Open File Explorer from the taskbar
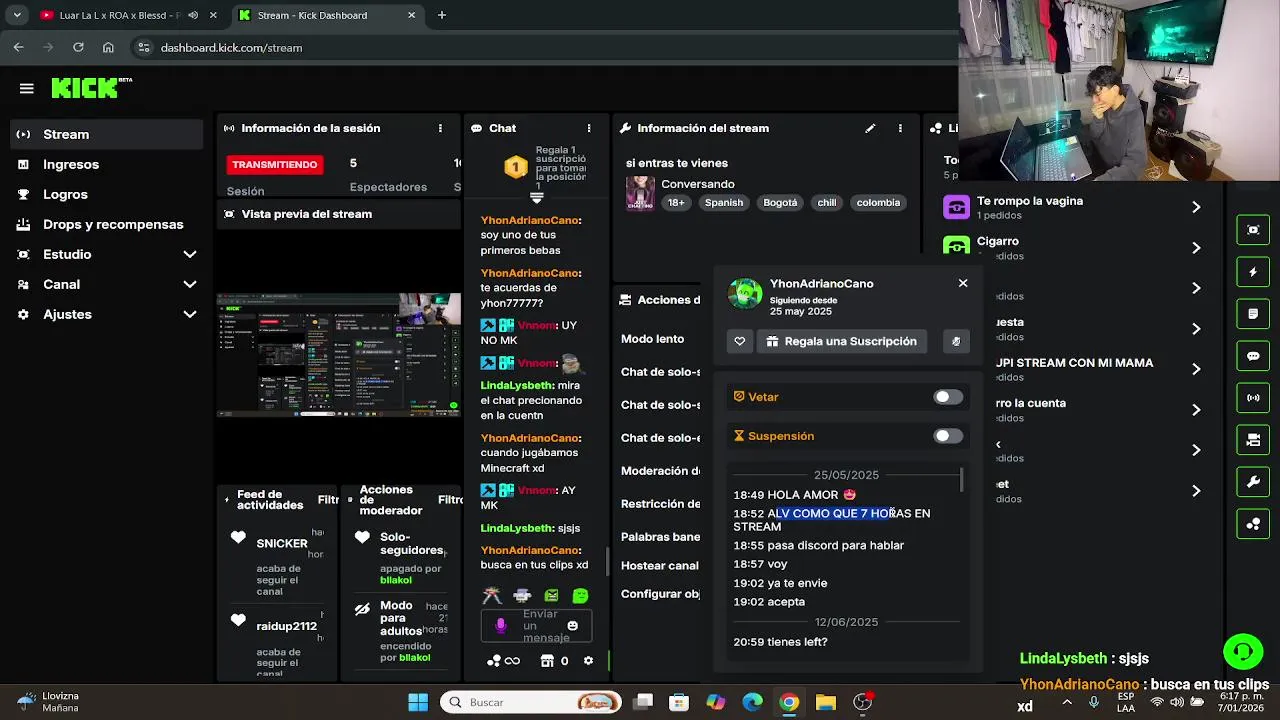 pos(825,702)
